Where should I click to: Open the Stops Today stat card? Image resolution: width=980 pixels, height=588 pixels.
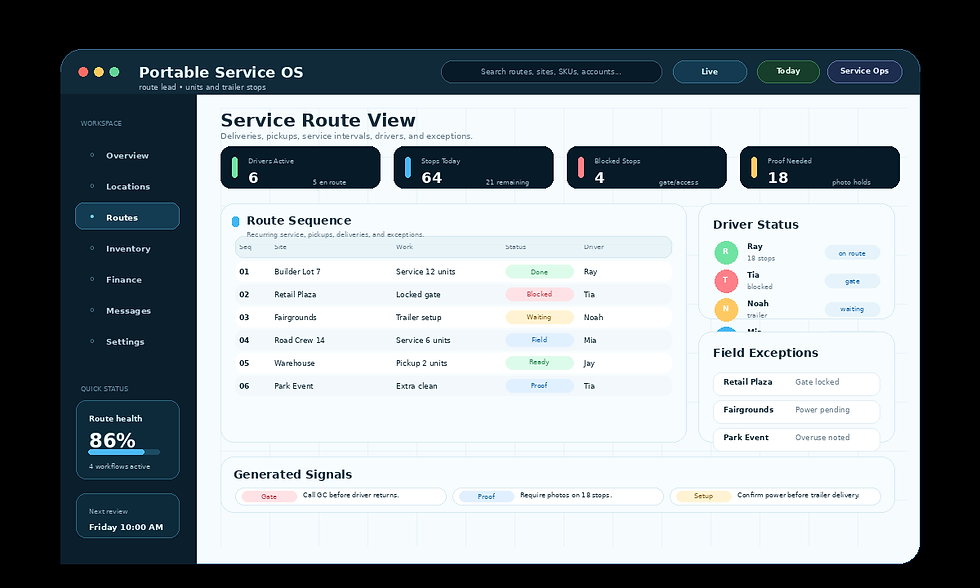tap(474, 167)
